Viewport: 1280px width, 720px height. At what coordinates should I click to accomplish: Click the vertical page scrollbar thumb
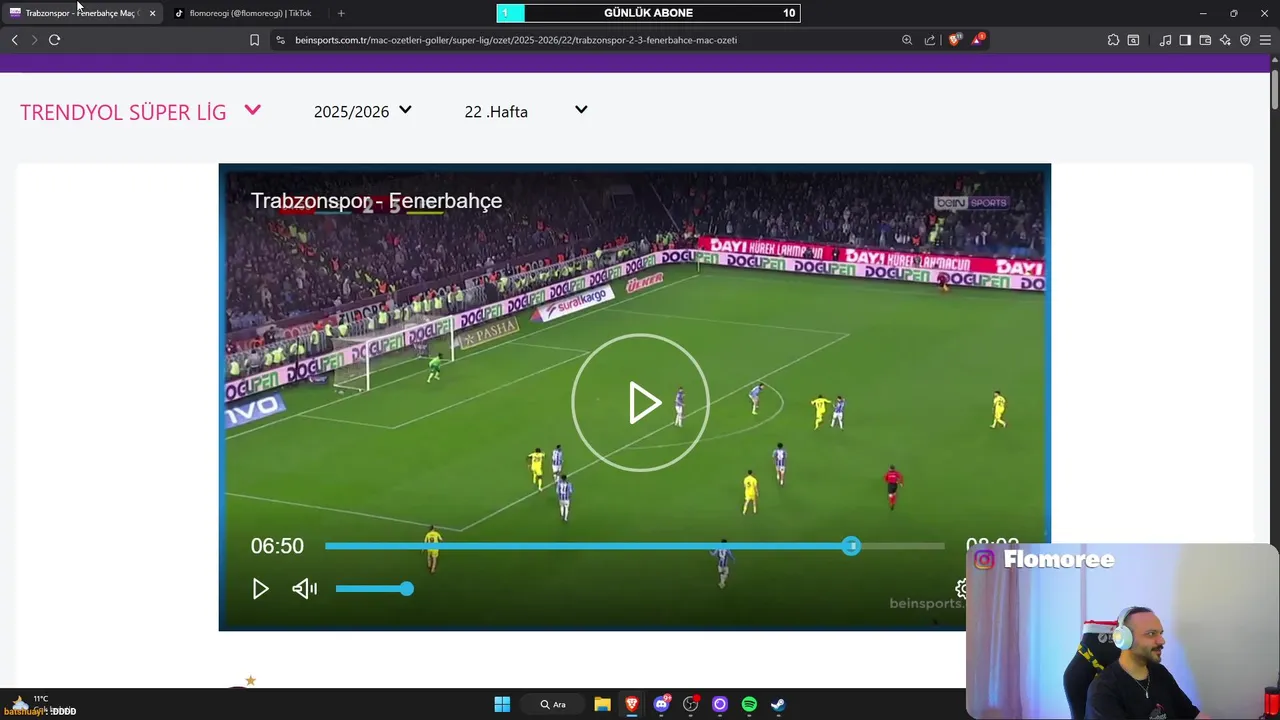1274,88
